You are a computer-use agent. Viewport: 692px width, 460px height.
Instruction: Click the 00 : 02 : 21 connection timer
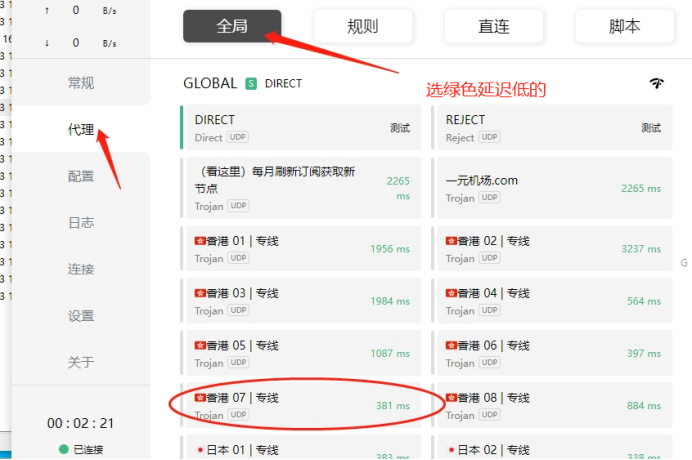click(x=80, y=423)
